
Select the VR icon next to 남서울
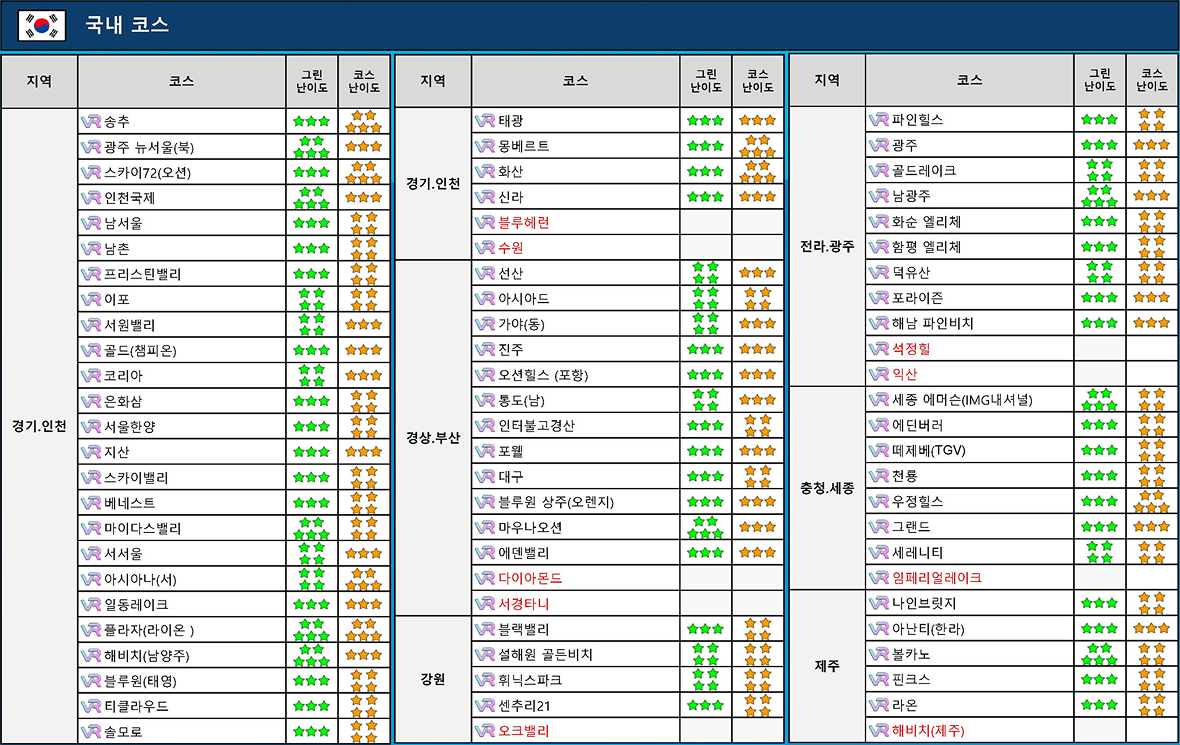91,224
